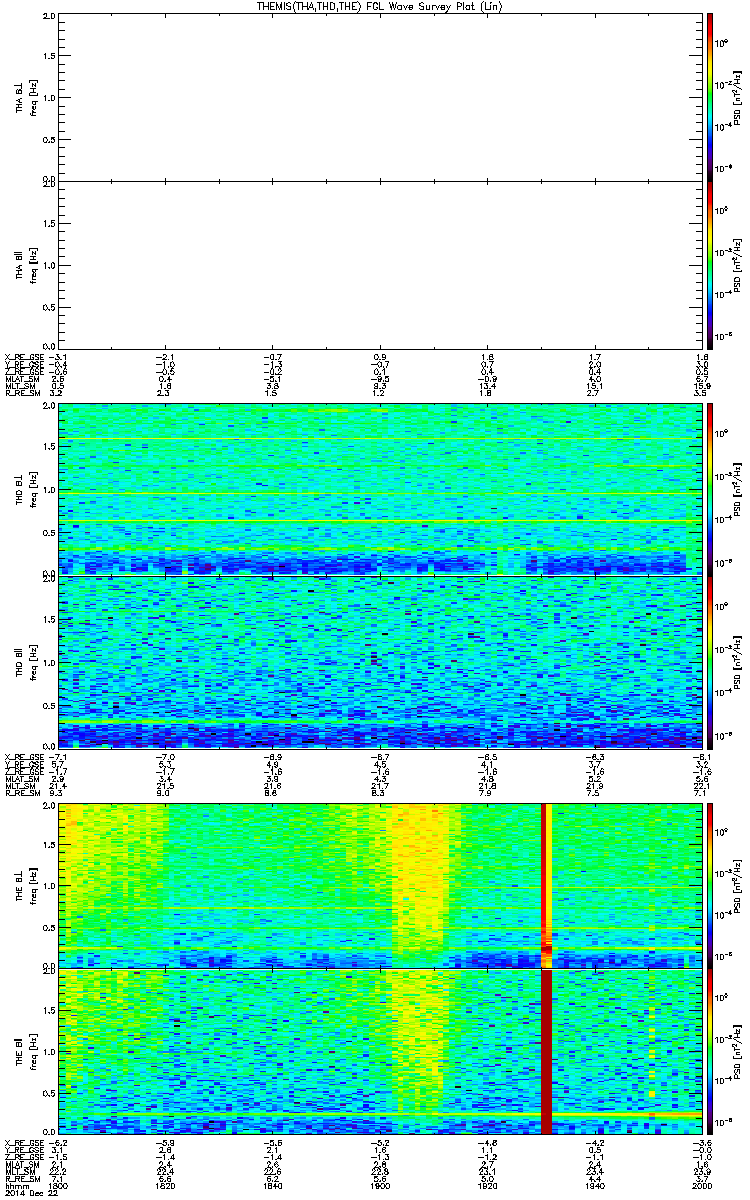Click the 'THE BII freq [Hz]' axis label
750x1200 pixels.
tap(26, 1050)
